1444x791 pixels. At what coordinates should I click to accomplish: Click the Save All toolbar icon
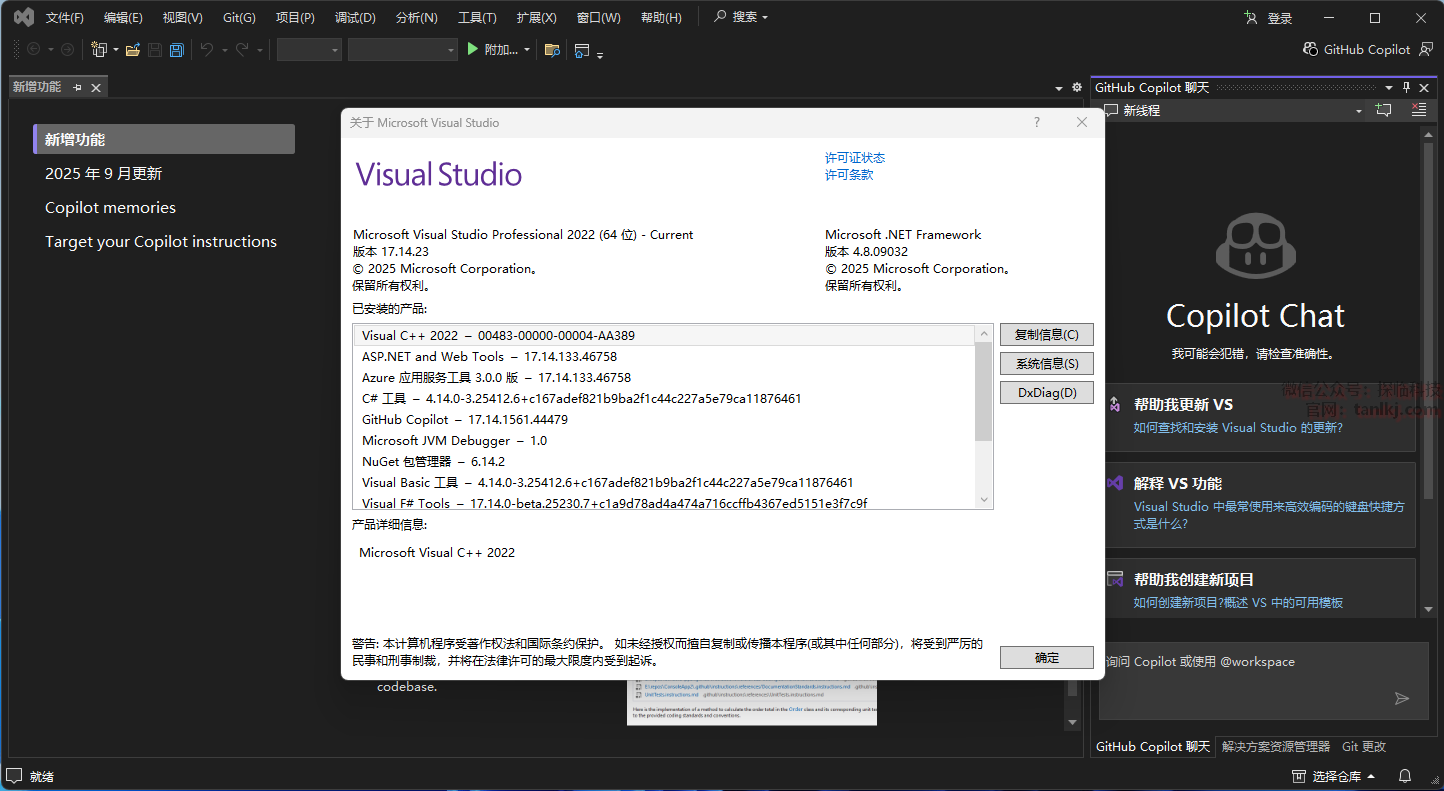pos(177,50)
